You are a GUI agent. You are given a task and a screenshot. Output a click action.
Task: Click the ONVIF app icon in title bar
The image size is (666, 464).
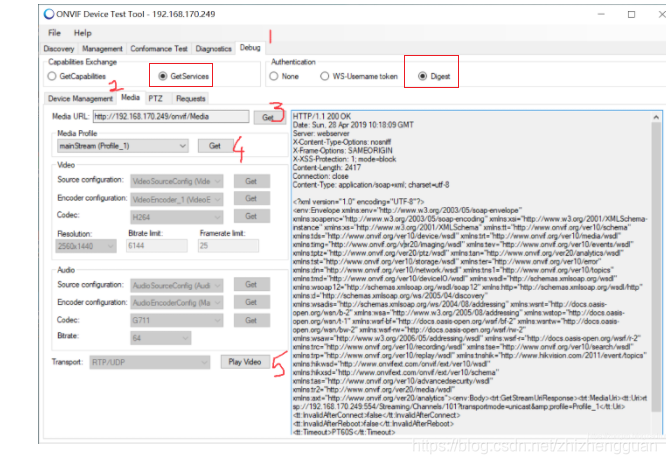pos(49,14)
